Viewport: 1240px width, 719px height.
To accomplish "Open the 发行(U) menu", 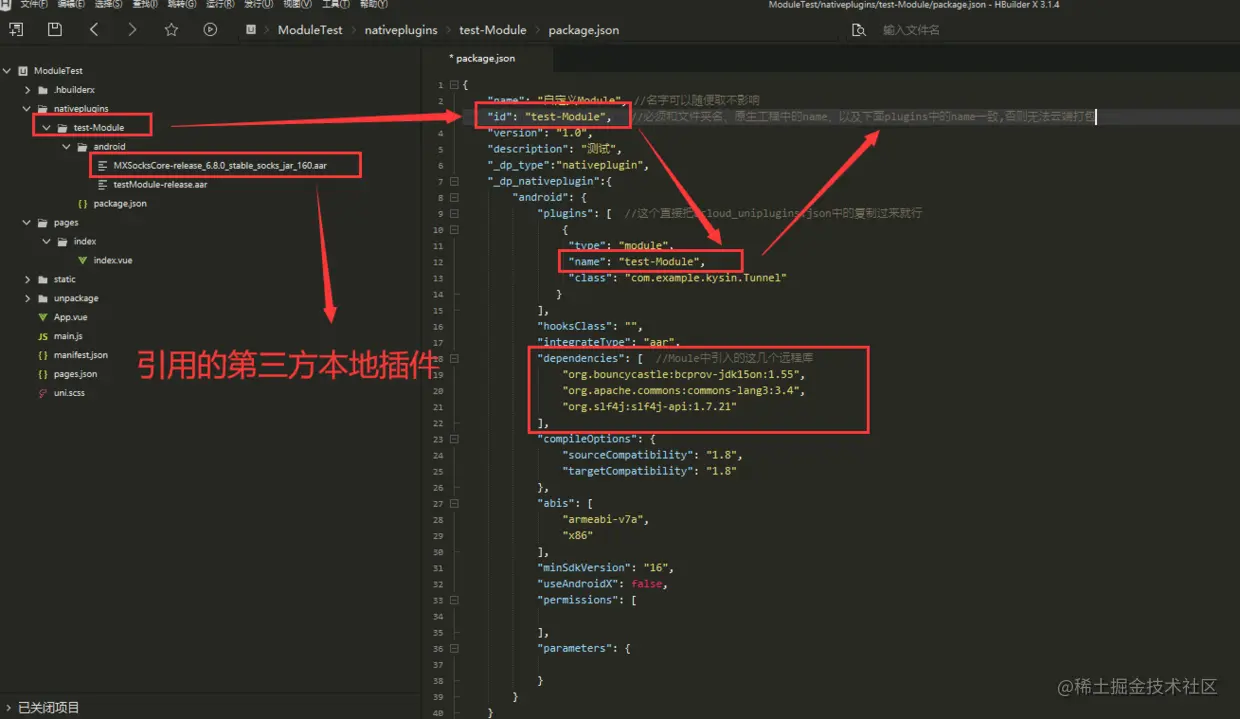I will 257,5.
